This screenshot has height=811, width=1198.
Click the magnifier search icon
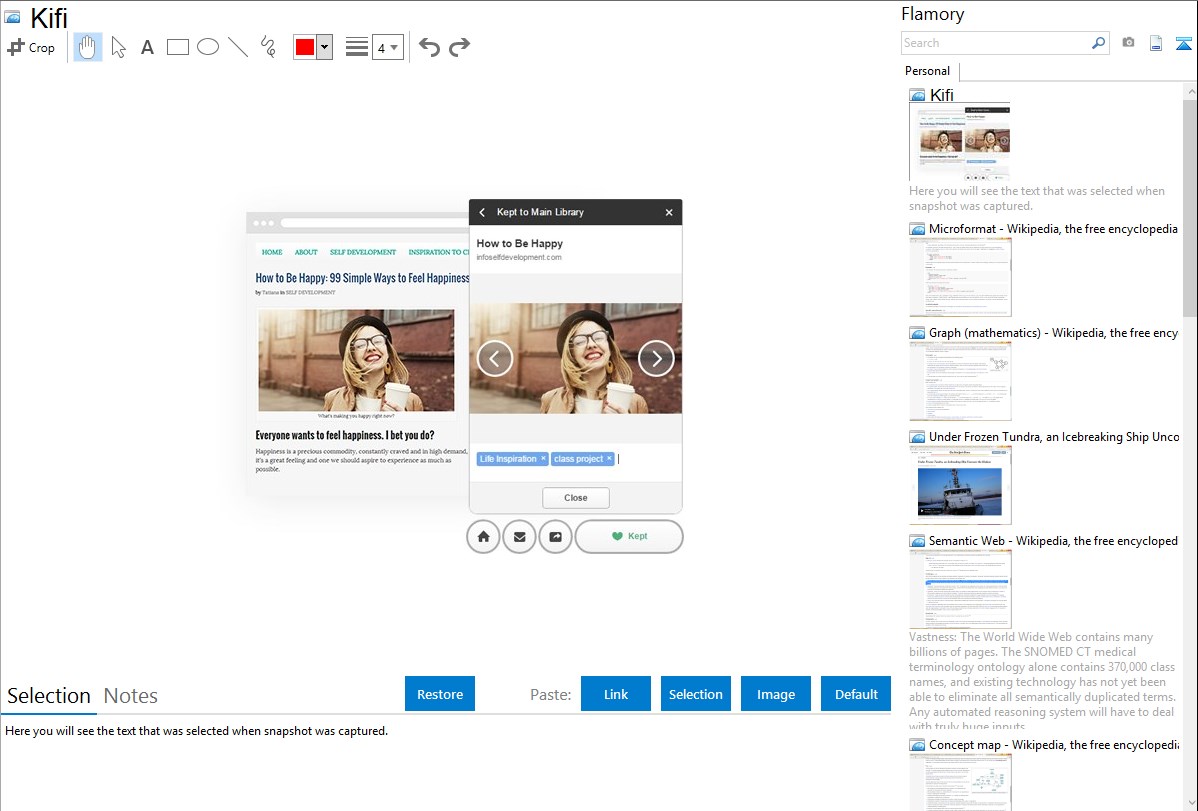1098,43
